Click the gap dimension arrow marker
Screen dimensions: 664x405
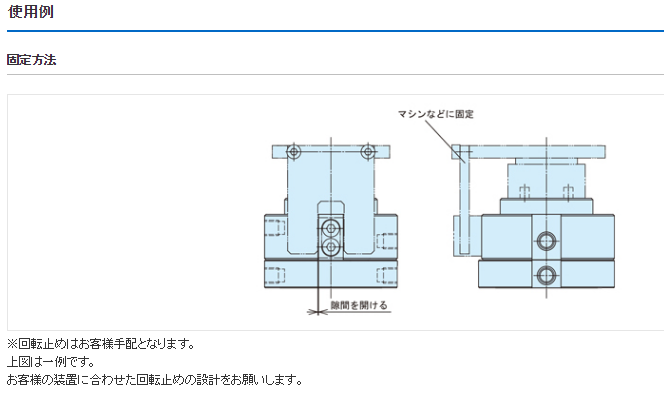[x=319, y=312]
